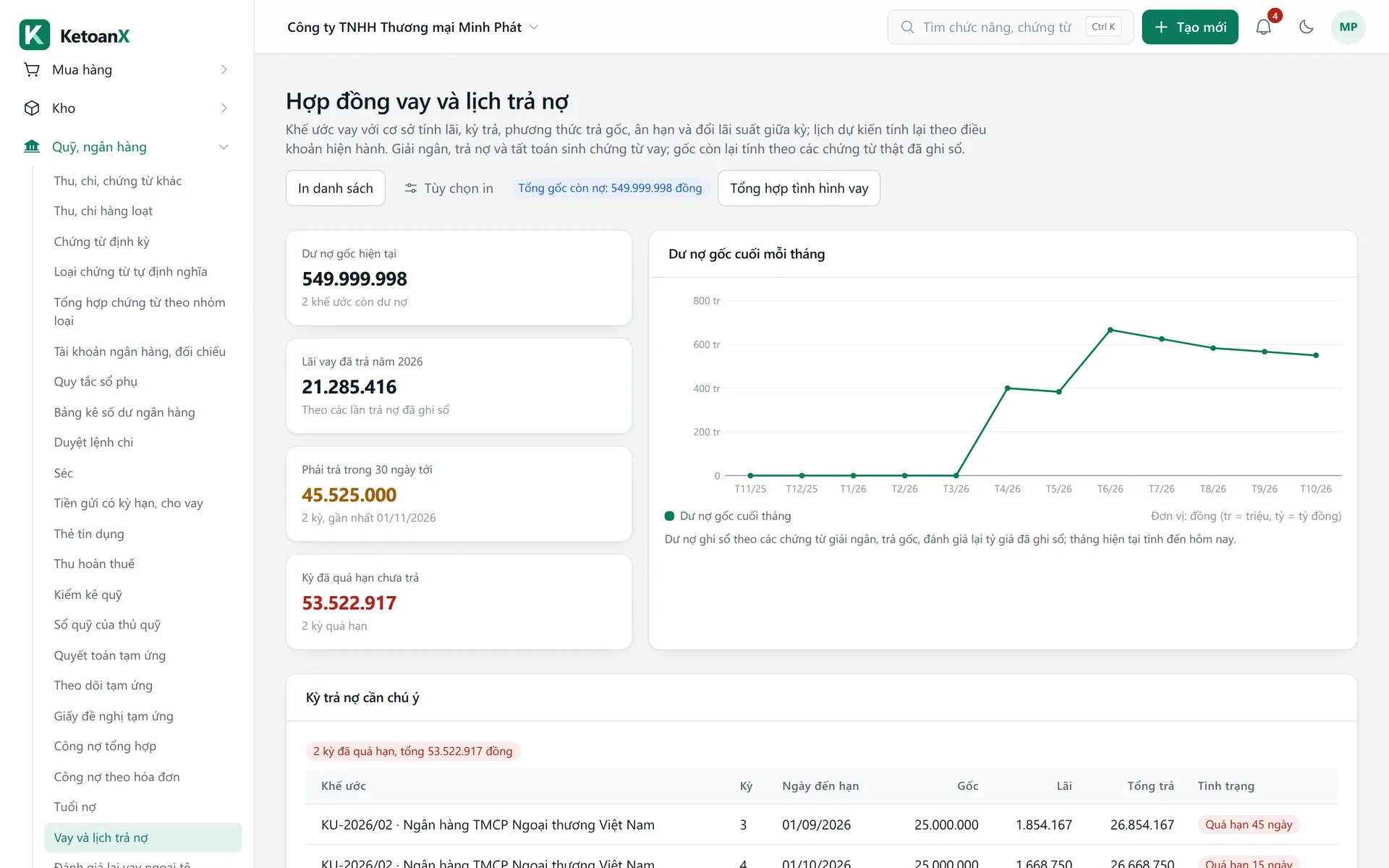
Task: Click the Kho box icon
Action: tap(32, 108)
